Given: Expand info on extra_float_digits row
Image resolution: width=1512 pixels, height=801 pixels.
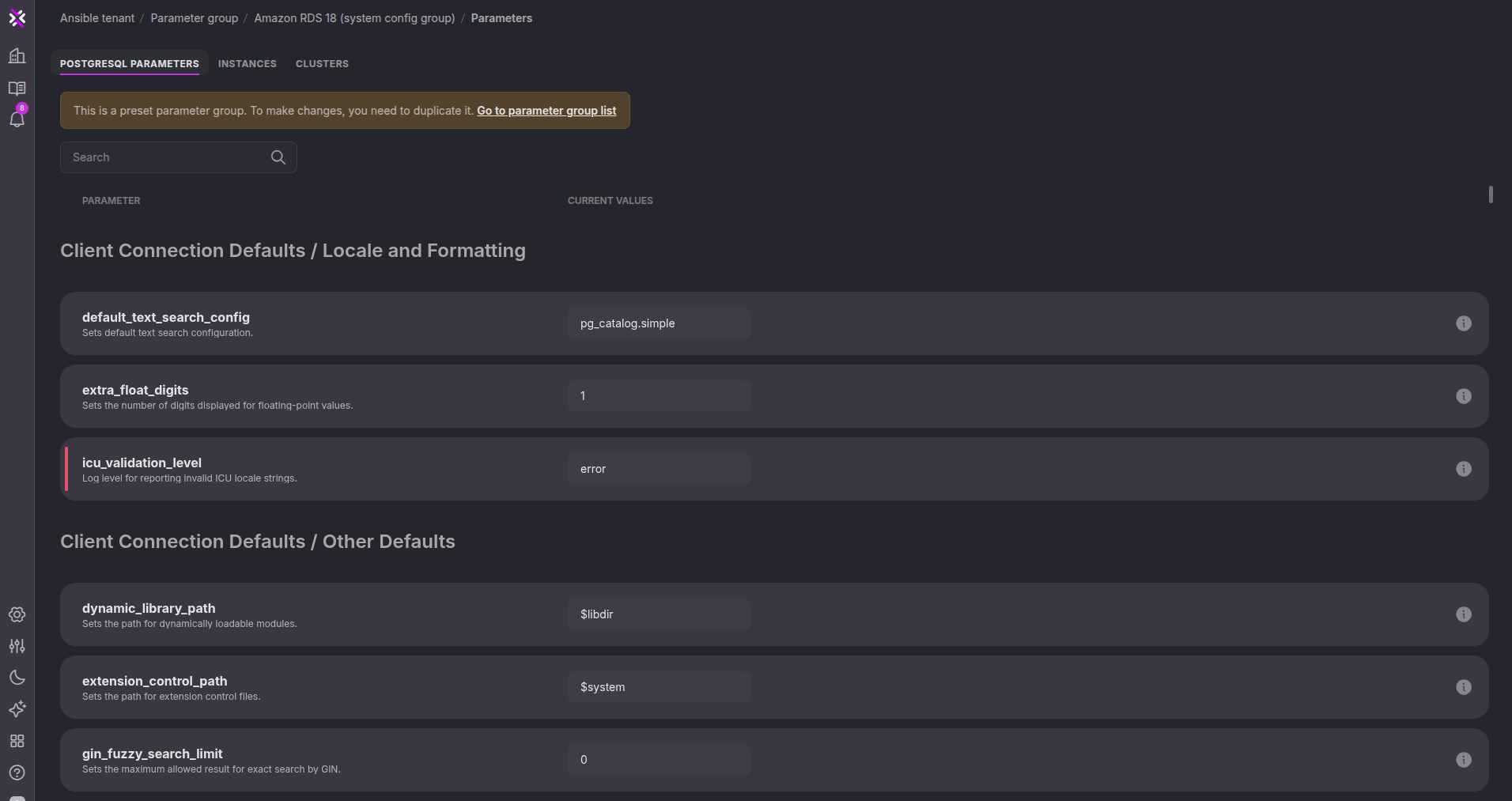Looking at the screenshot, I should click(x=1464, y=396).
